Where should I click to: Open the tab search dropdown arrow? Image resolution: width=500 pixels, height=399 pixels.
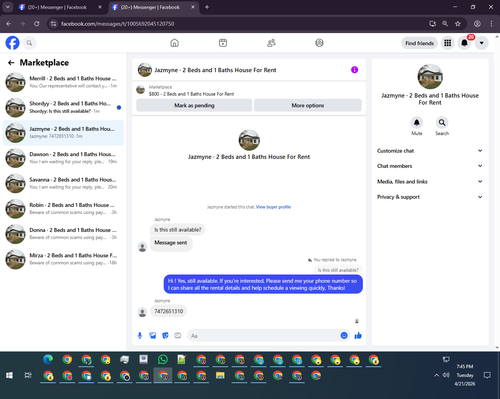(x=7, y=7)
